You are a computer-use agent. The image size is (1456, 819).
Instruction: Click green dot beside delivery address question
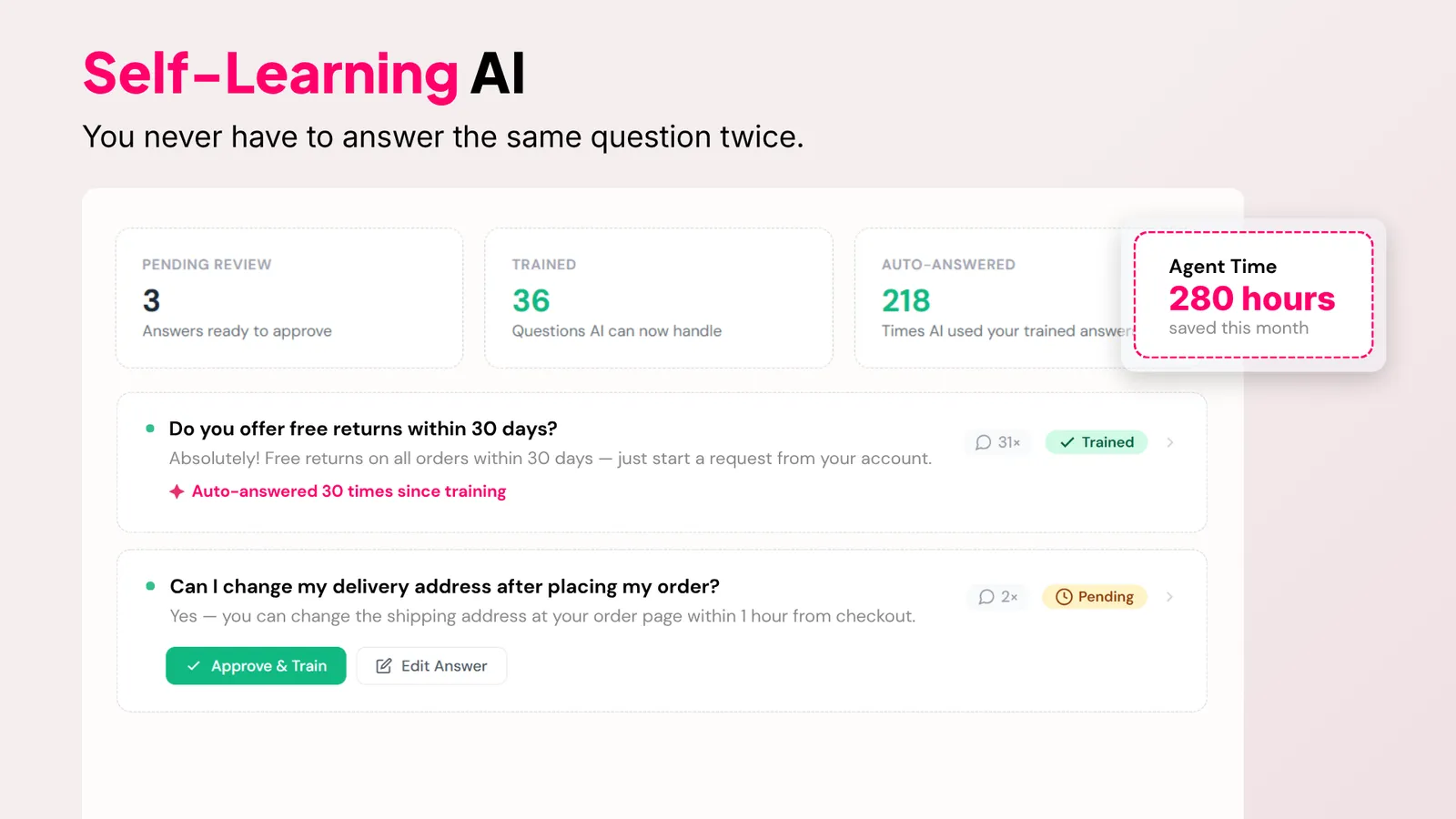click(x=150, y=586)
